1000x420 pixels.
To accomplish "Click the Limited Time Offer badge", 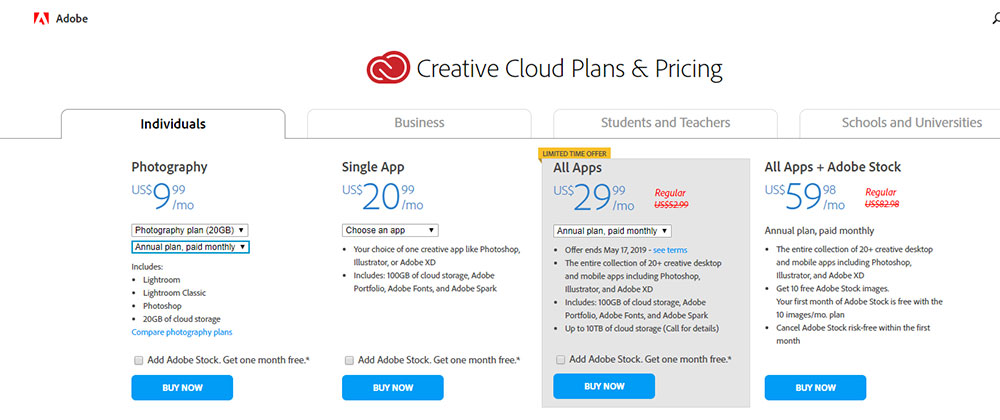I will (574, 154).
